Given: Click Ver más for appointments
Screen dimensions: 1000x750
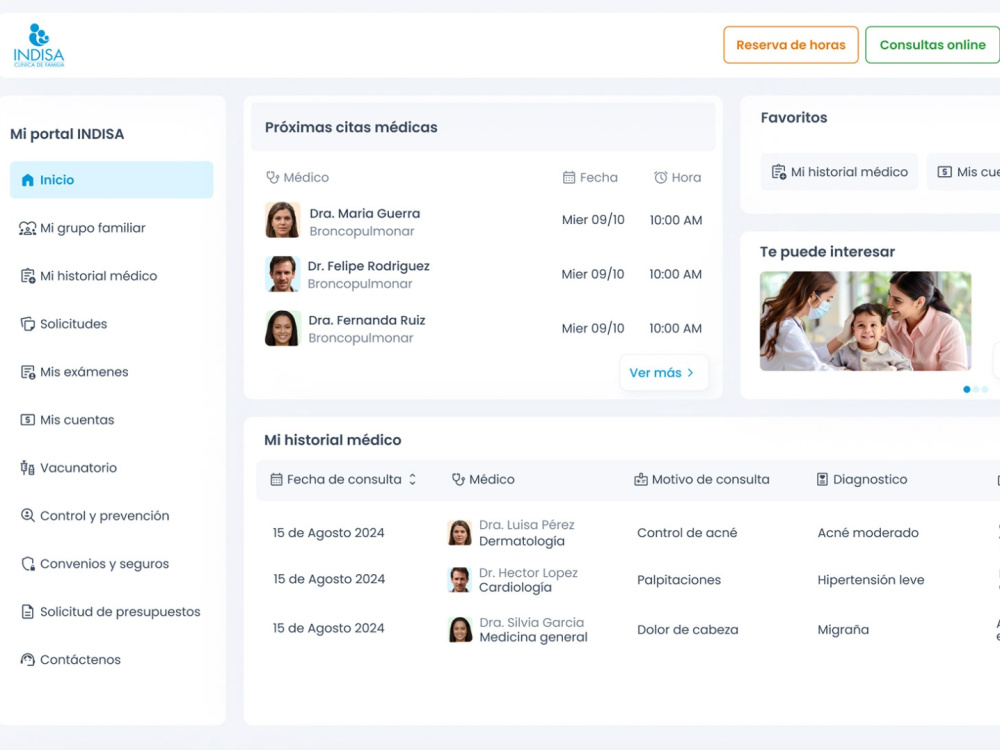Looking at the screenshot, I should tap(663, 372).
